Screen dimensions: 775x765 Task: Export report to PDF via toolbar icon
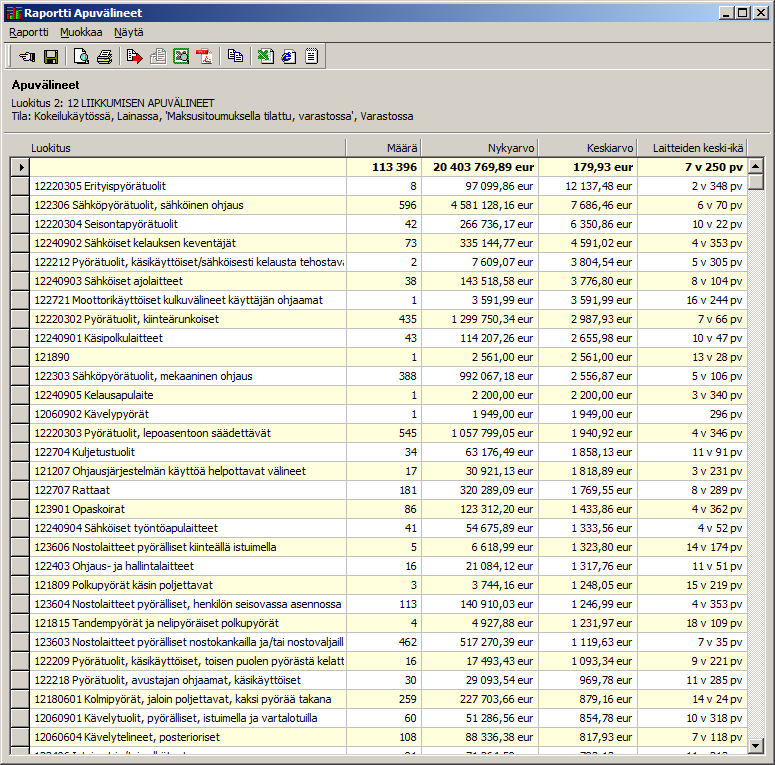coord(204,57)
